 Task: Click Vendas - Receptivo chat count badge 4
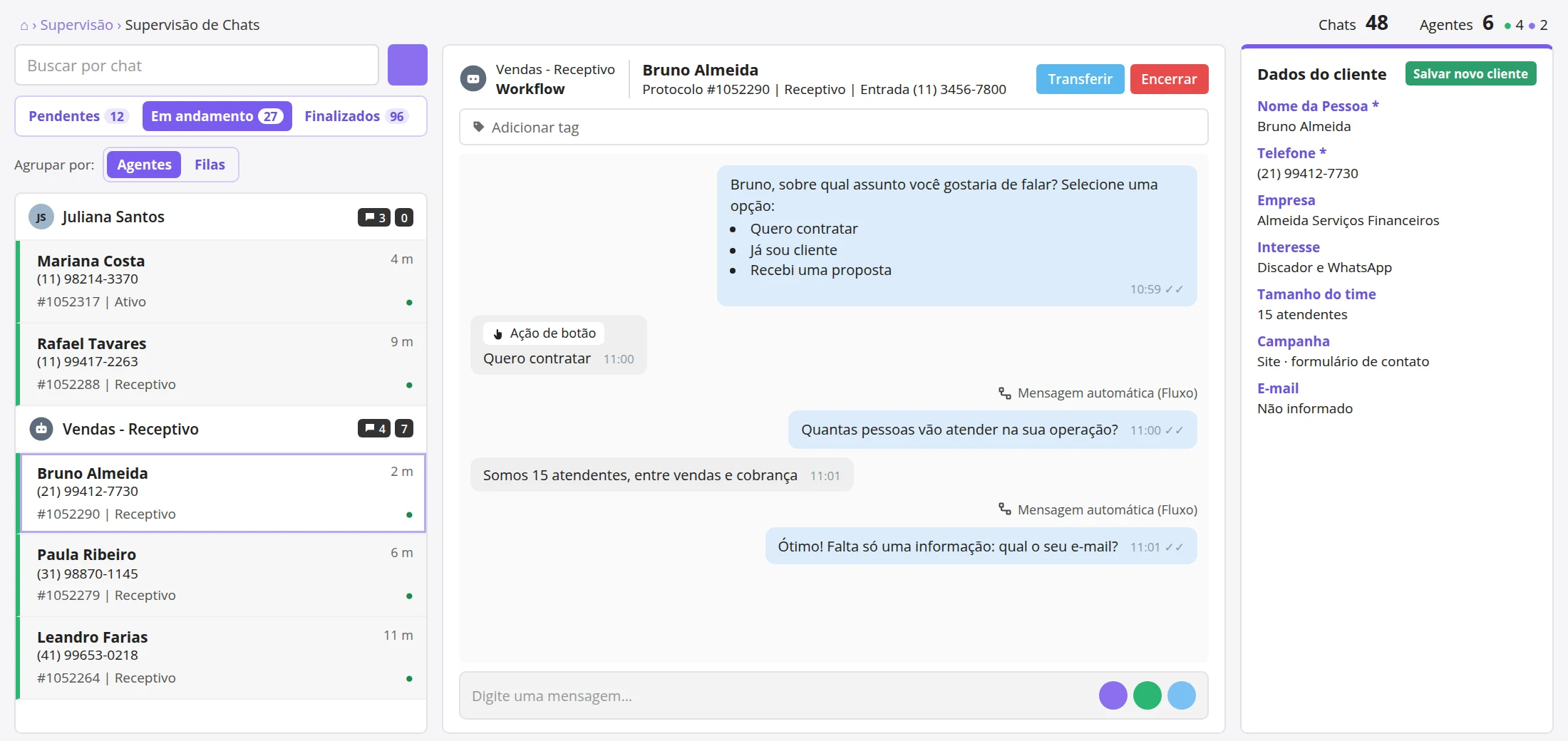374,428
